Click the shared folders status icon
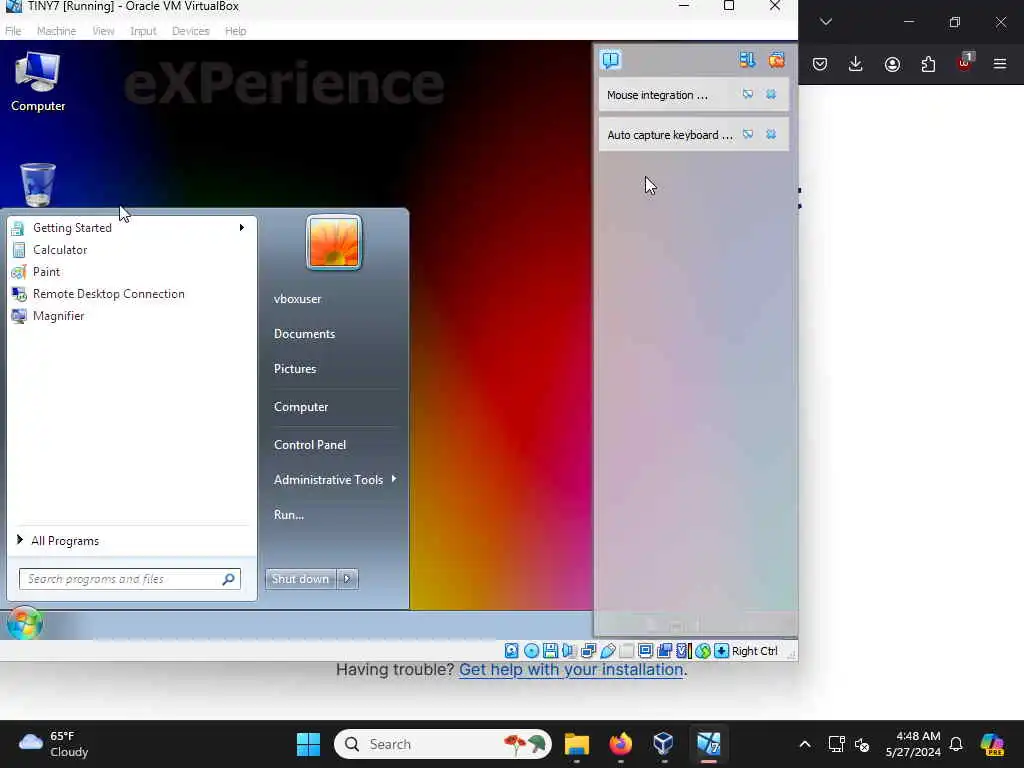Screen dimensions: 1024x768 665,650
